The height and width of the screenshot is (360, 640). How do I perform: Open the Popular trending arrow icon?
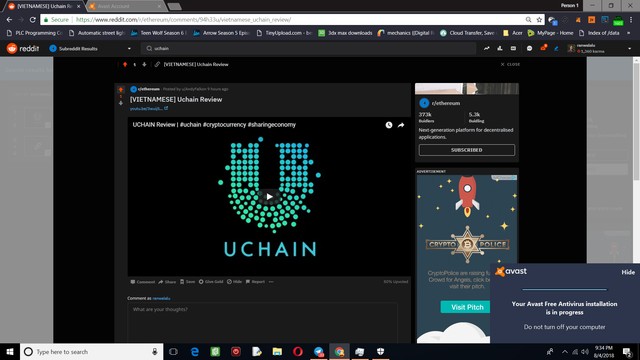(487, 49)
